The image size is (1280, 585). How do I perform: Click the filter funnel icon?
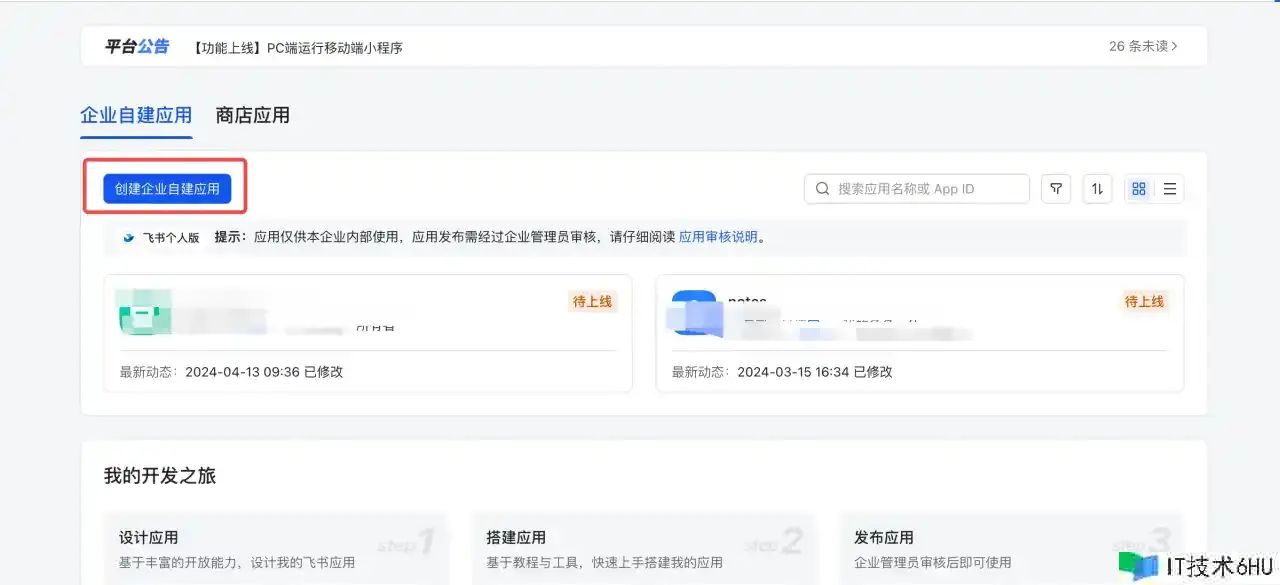click(x=1056, y=189)
